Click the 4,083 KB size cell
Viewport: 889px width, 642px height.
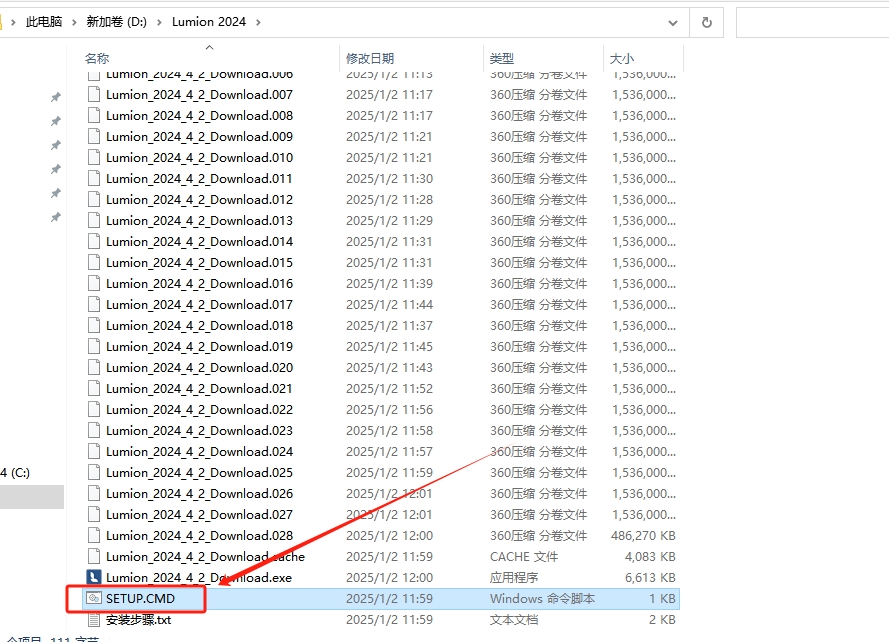click(650, 556)
